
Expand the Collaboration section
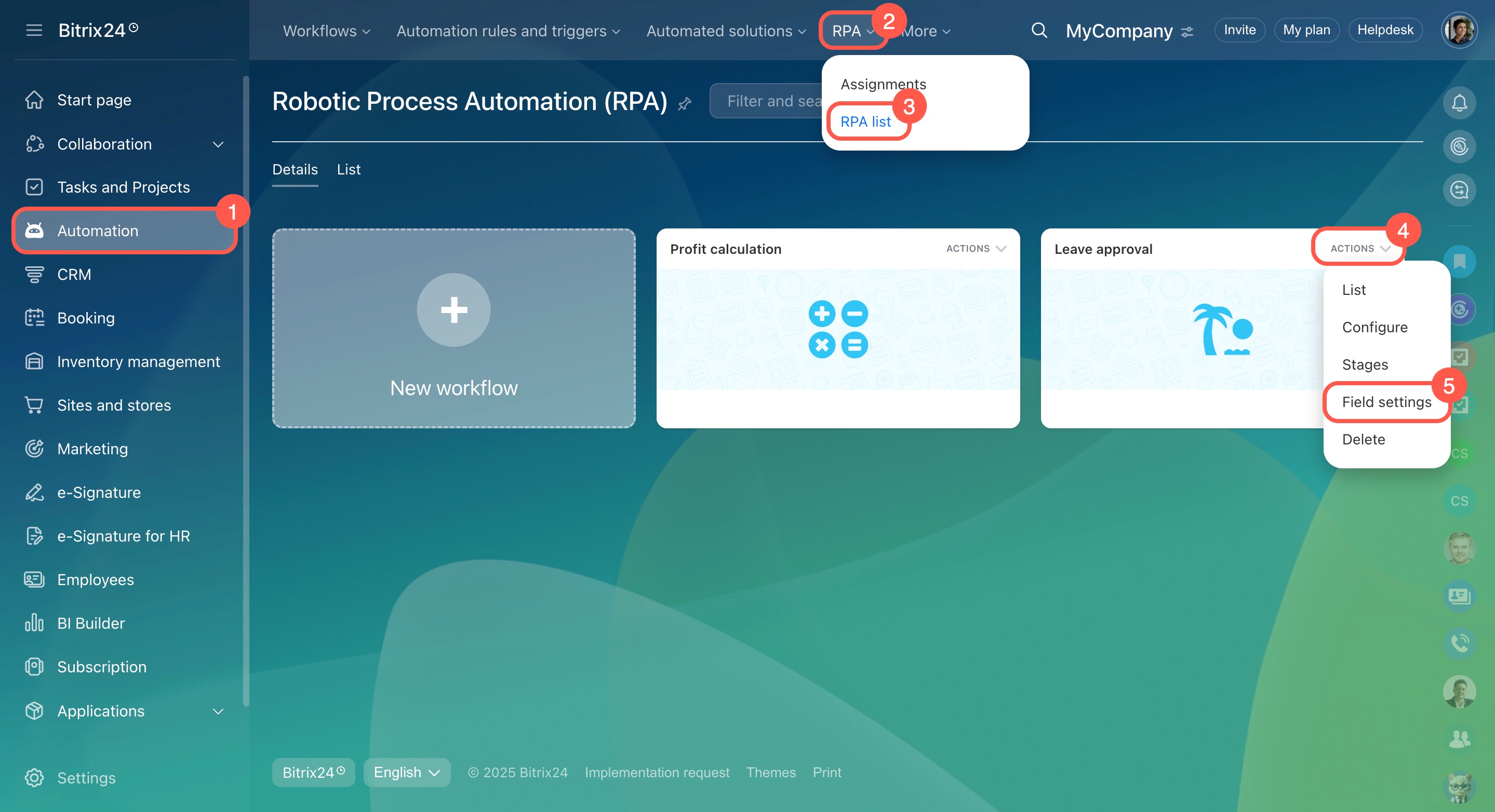tap(218, 144)
